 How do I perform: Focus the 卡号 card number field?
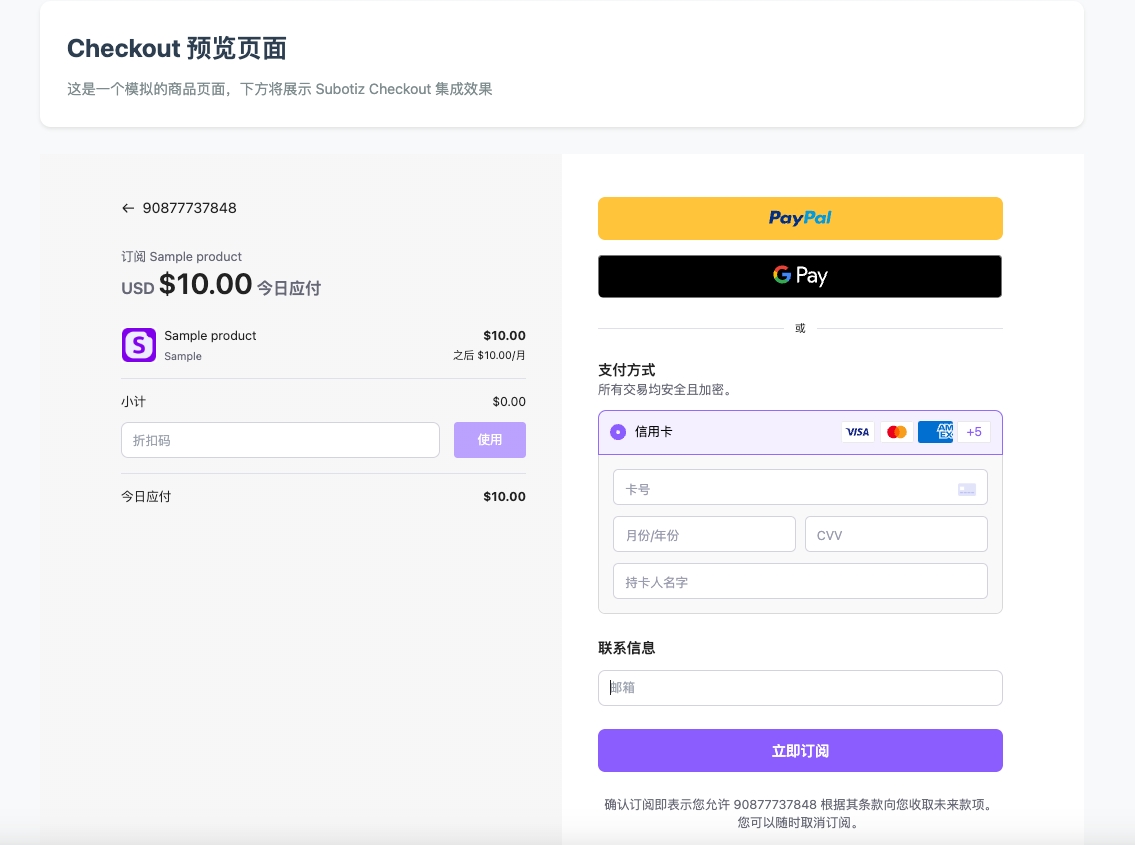800,487
